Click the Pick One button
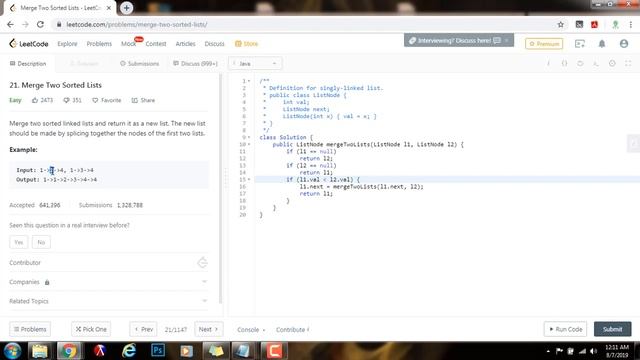This screenshot has width=640, height=360. point(91,329)
